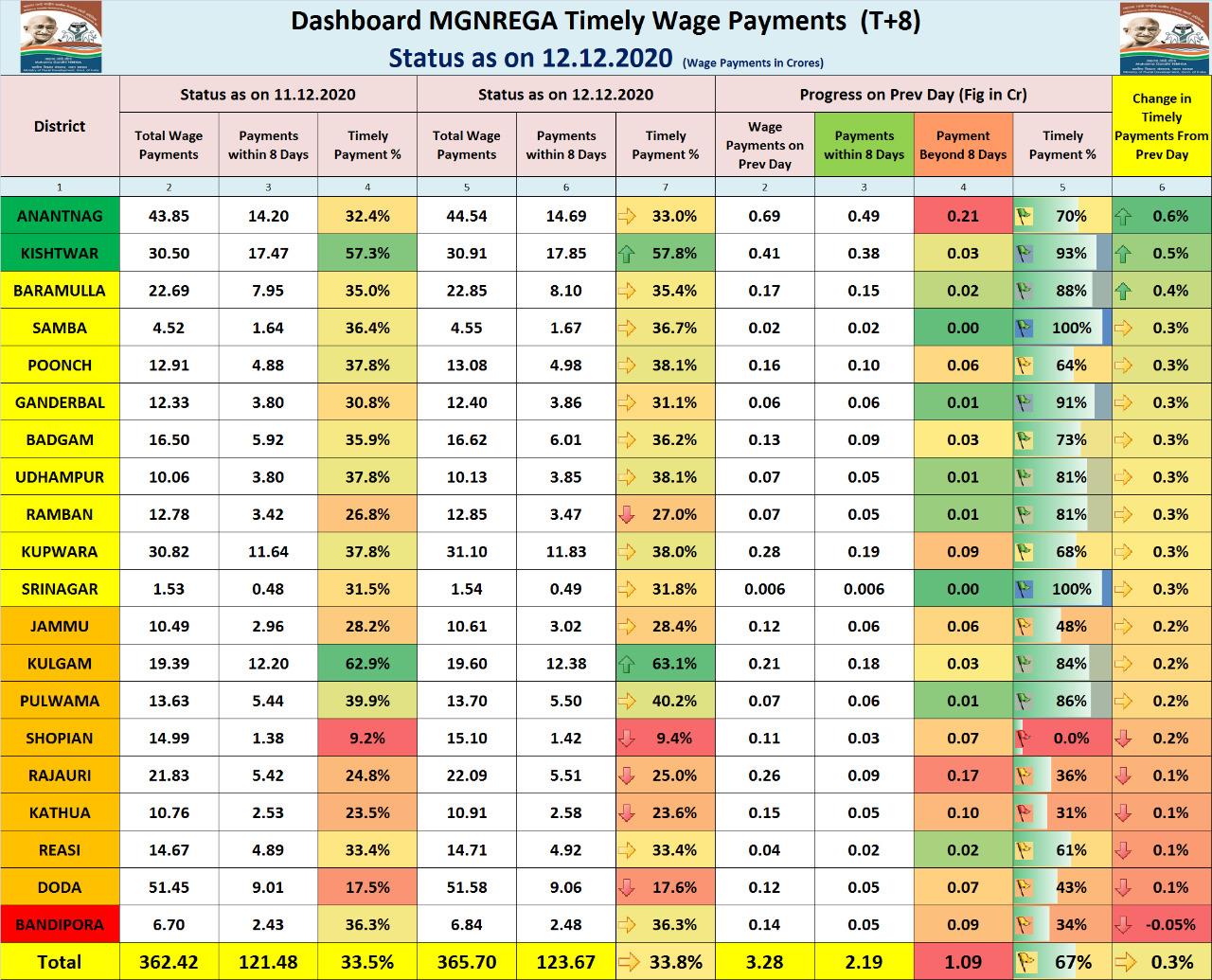Click the green up arrow beside KULGAM 63.1%
The image size is (1212, 980).
628,664
